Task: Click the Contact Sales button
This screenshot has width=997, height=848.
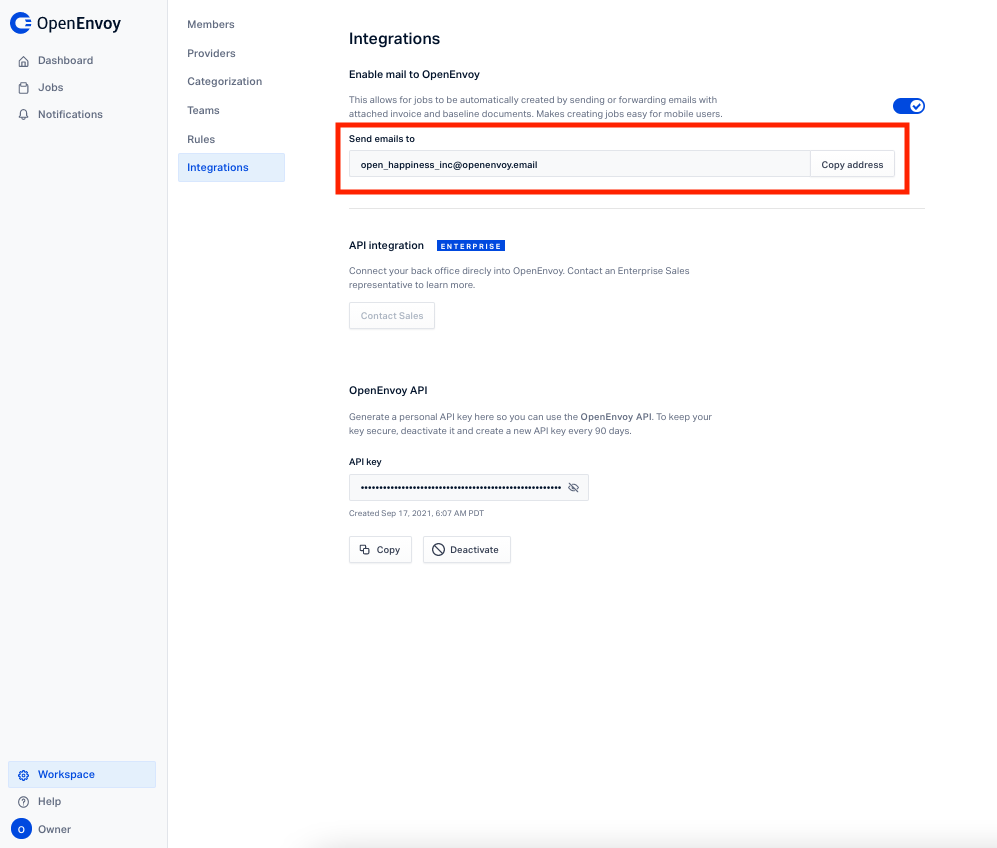Action: click(x=392, y=315)
